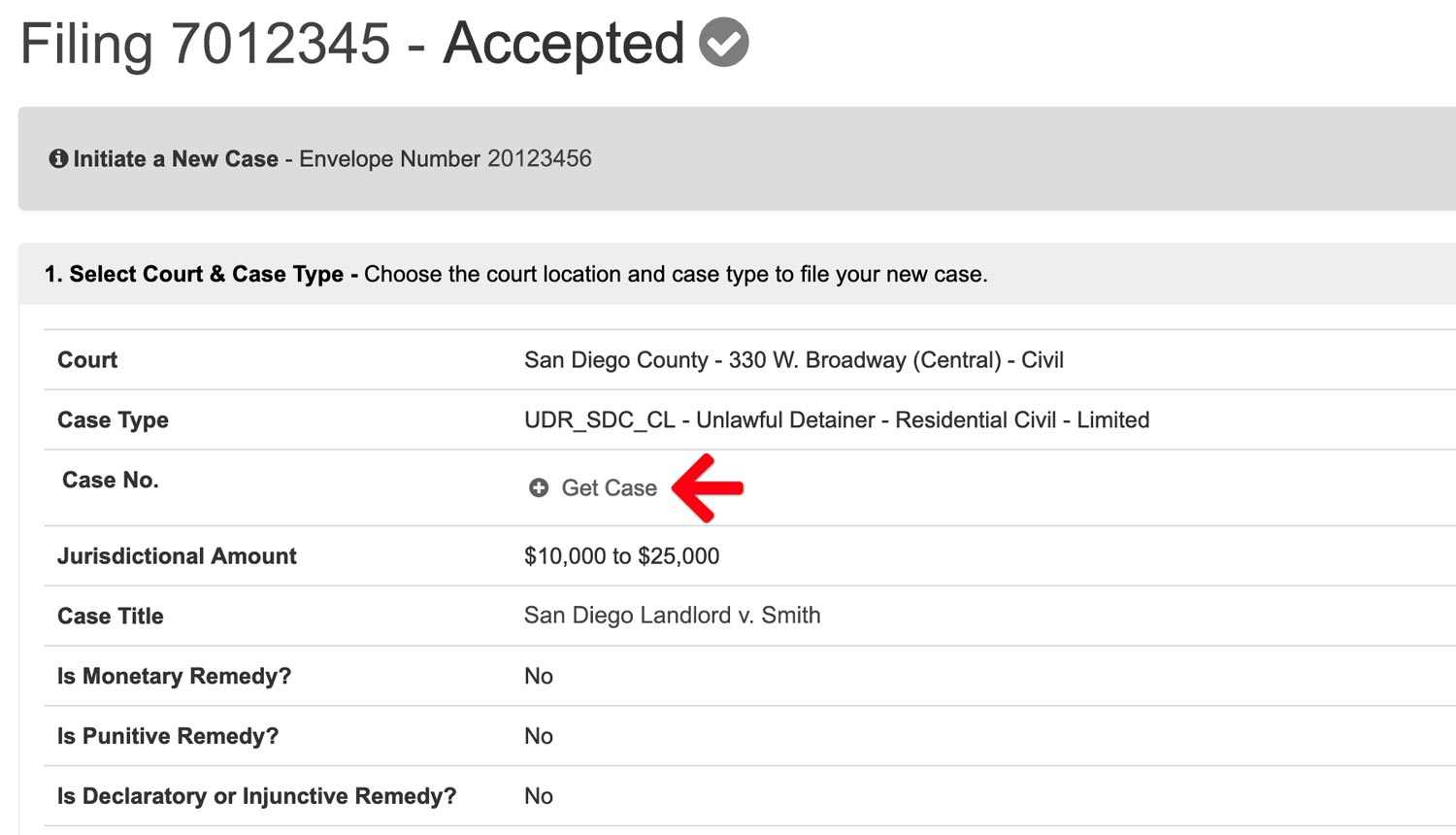Click the Initiate a New Case label
Screen dimensions: 1456x835
176,158
